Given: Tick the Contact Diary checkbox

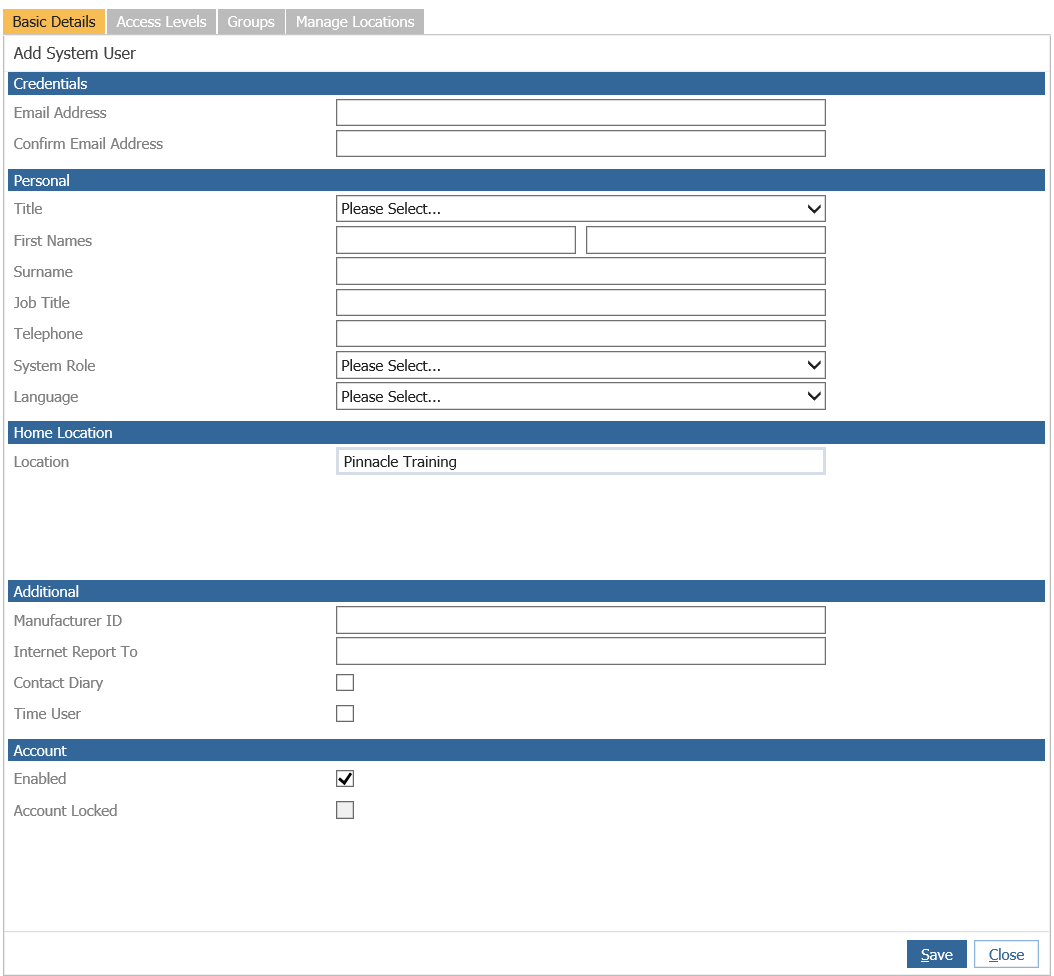Looking at the screenshot, I should pyautogui.click(x=345, y=683).
